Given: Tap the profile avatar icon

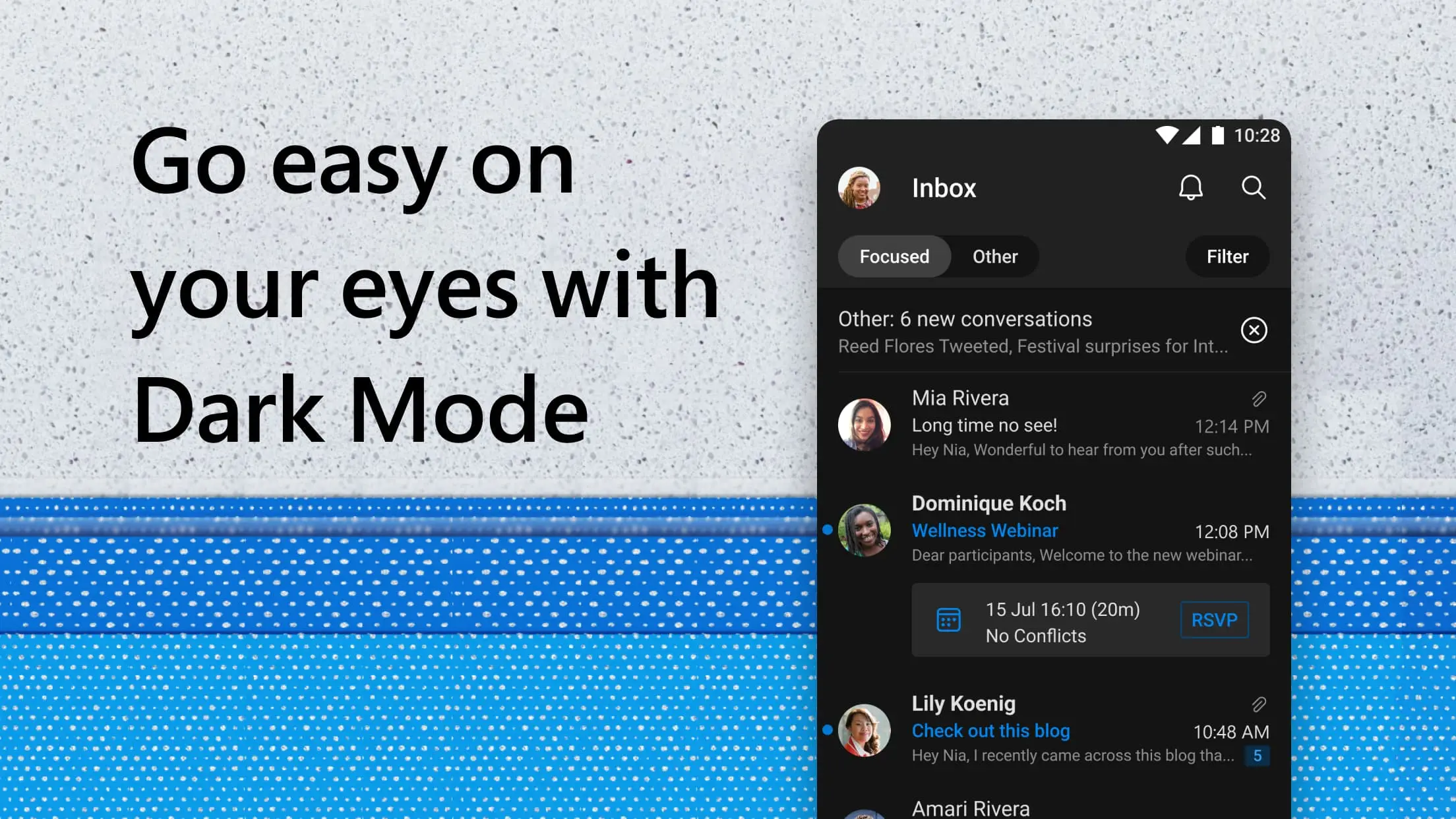Looking at the screenshot, I should point(858,187).
